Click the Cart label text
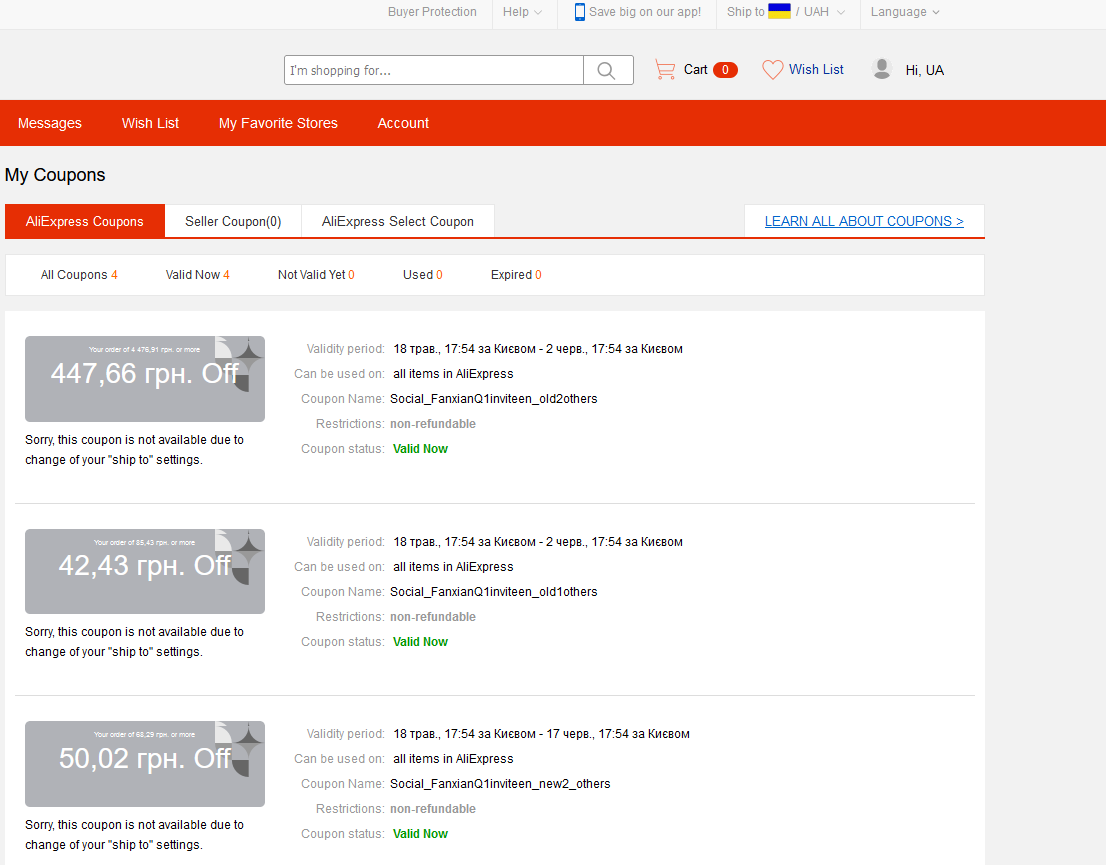The image size is (1106, 865). tap(695, 69)
